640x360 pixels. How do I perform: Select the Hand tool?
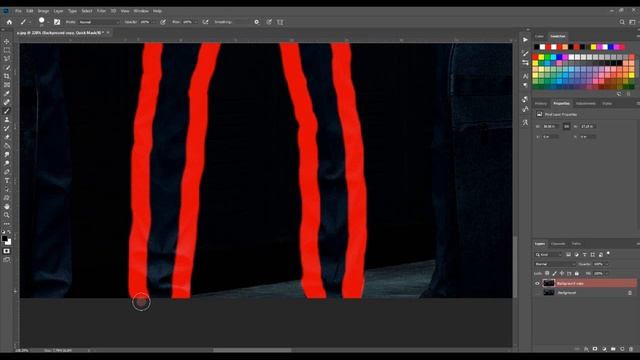(7, 207)
